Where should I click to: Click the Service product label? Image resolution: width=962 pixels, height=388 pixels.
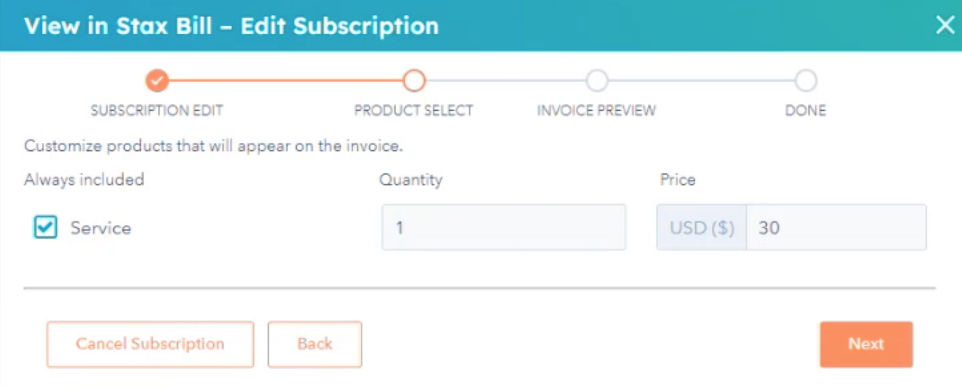tap(101, 228)
